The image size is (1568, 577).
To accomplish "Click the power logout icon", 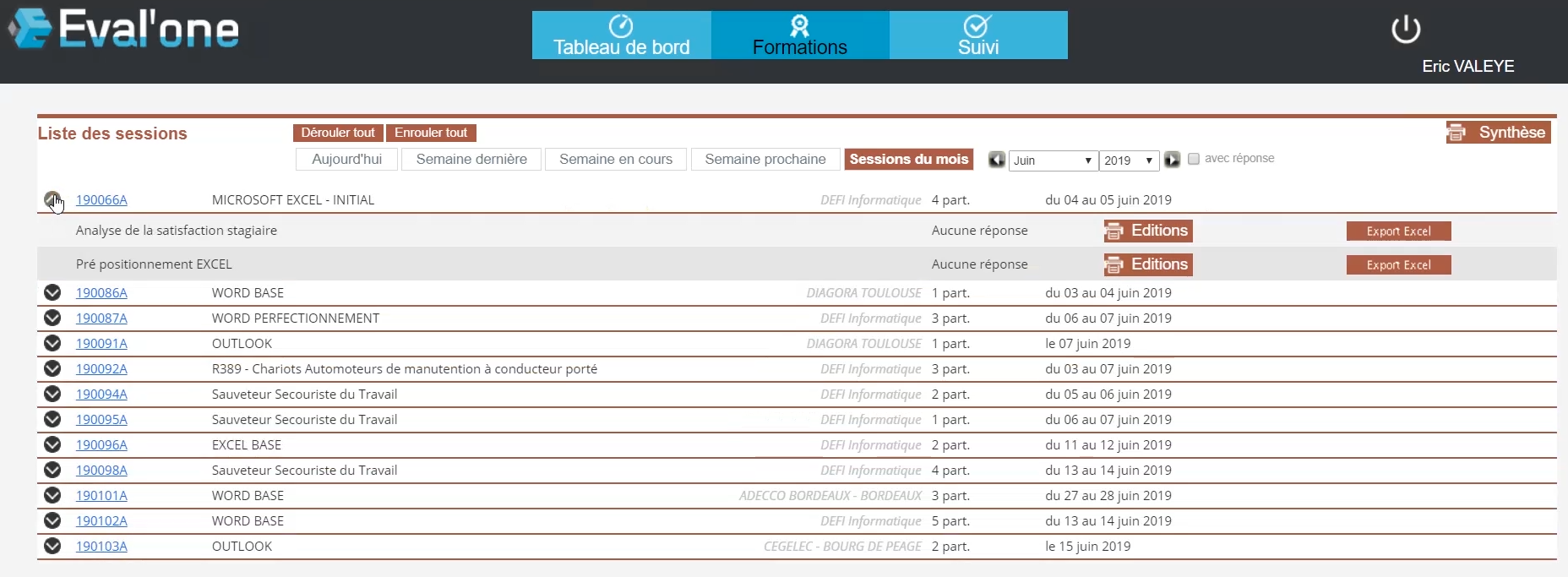I will coord(1406,30).
